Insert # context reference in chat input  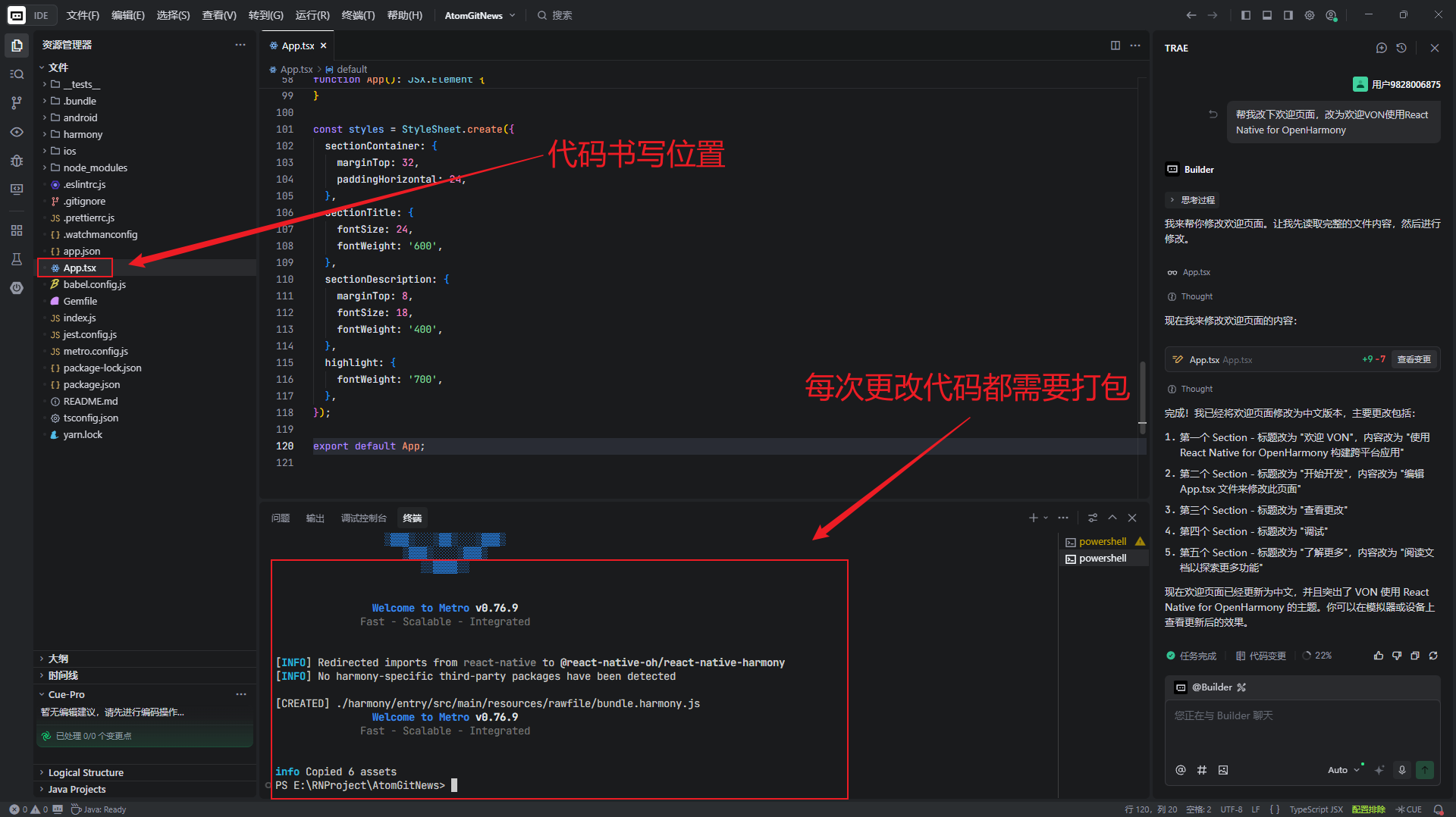(x=1202, y=770)
